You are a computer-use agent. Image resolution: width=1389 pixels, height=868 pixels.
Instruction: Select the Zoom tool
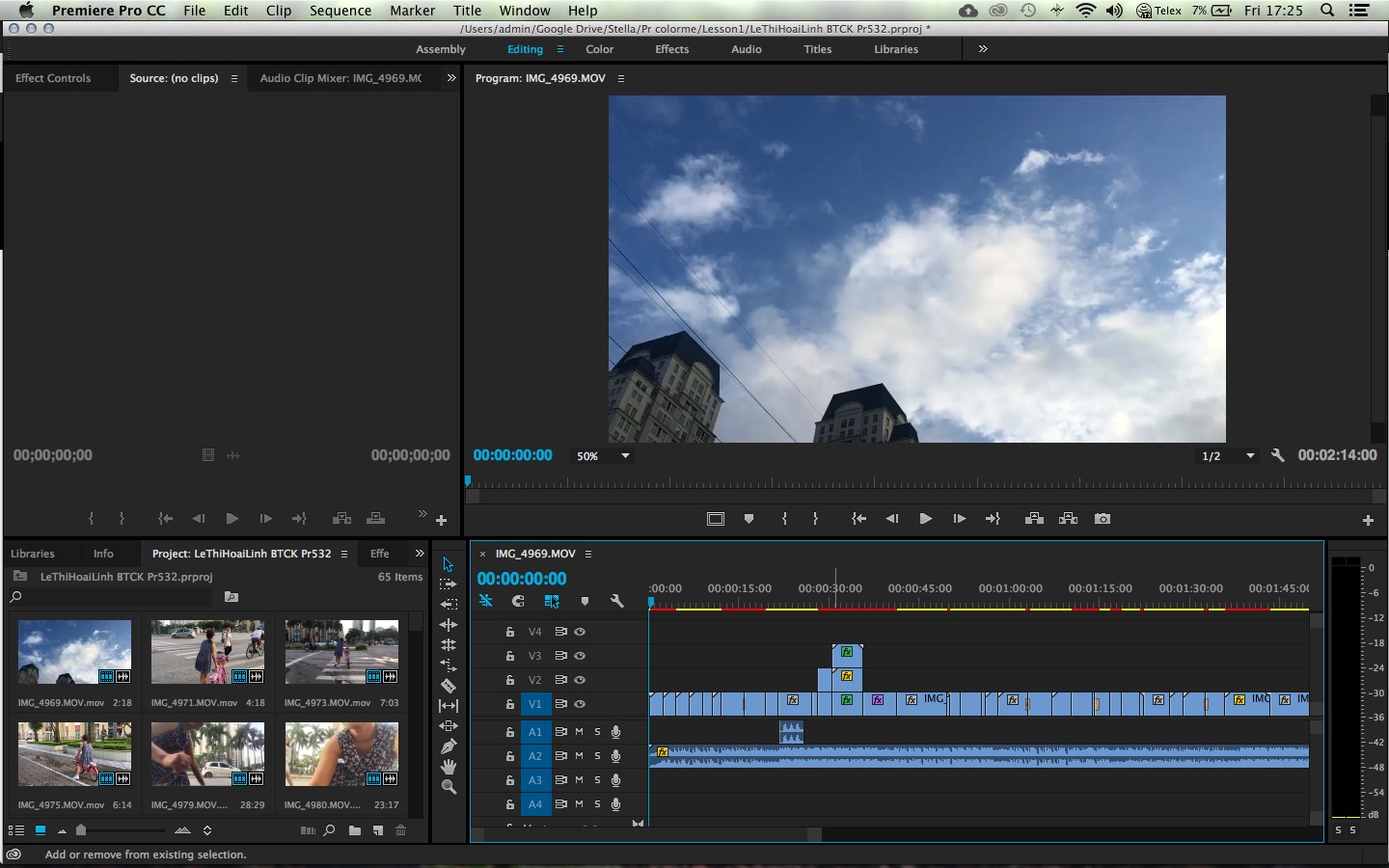click(x=449, y=787)
